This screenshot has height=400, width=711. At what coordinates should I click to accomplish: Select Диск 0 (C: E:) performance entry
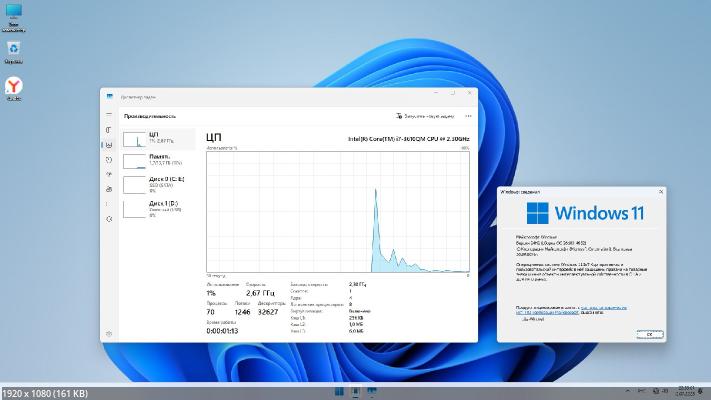[159, 185]
